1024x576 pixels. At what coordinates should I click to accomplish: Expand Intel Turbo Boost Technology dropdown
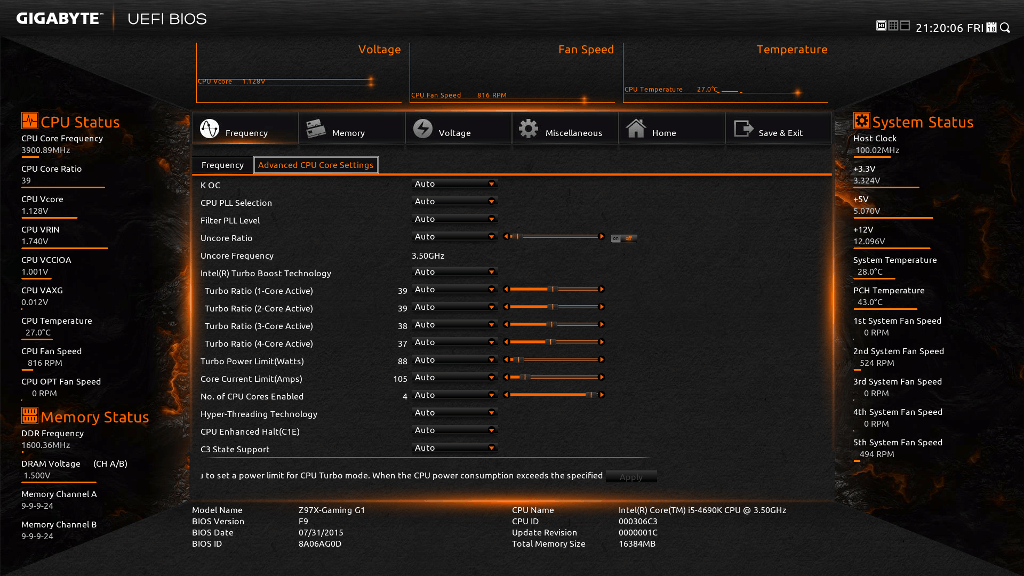tap(455, 272)
